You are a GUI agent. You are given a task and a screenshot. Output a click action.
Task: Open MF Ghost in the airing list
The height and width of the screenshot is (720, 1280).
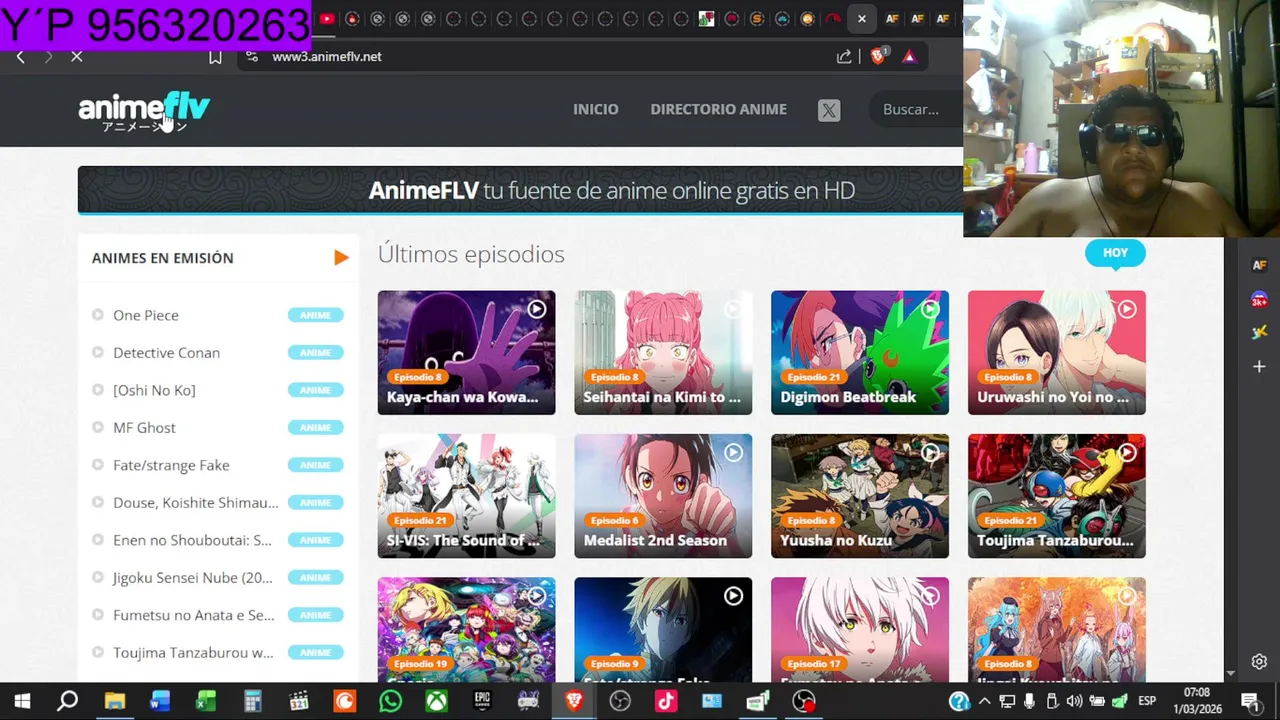point(144,428)
